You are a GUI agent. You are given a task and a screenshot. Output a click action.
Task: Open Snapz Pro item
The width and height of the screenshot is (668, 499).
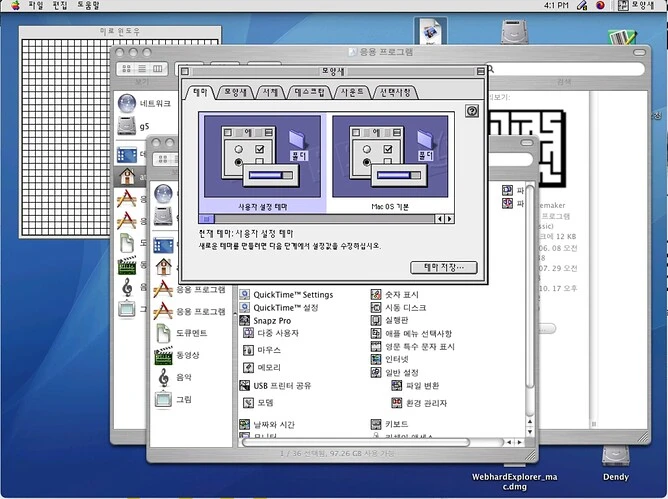coord(272,320)
